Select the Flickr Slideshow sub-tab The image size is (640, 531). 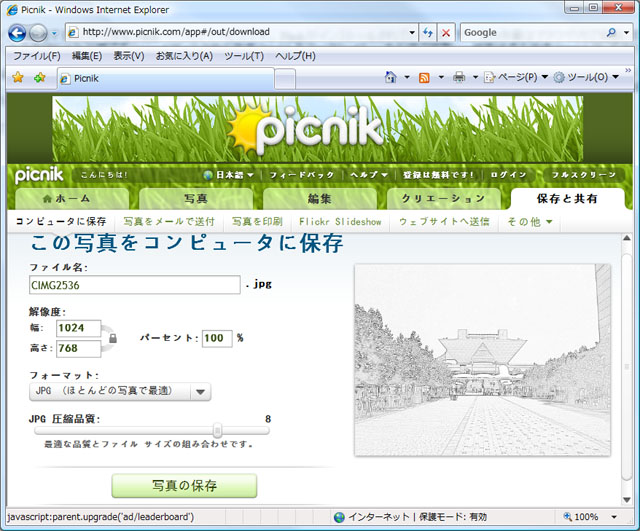click(340, 222)
